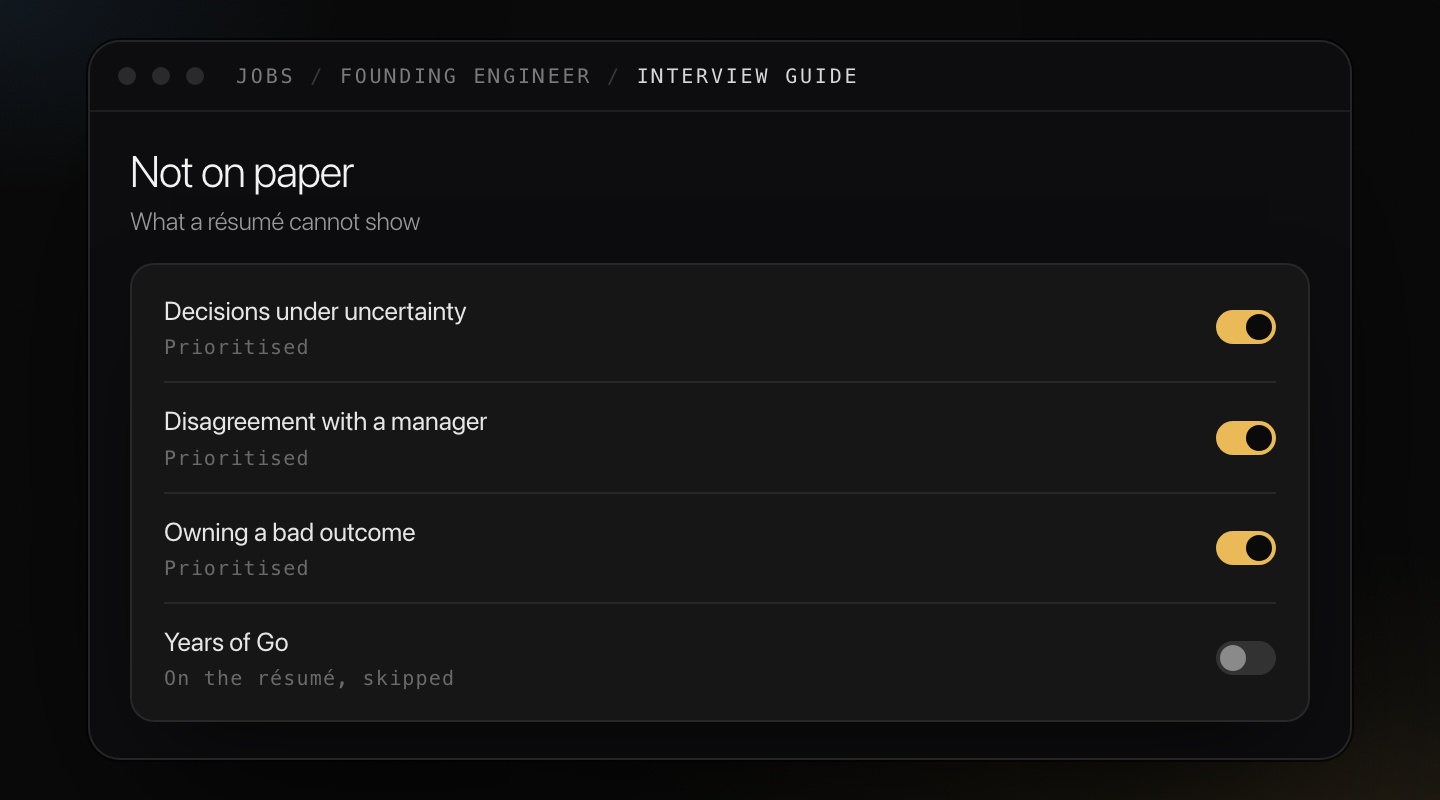Click the Not on paper heading
1440x800 pixels.
pyautogui.click(x=242, y=173)
